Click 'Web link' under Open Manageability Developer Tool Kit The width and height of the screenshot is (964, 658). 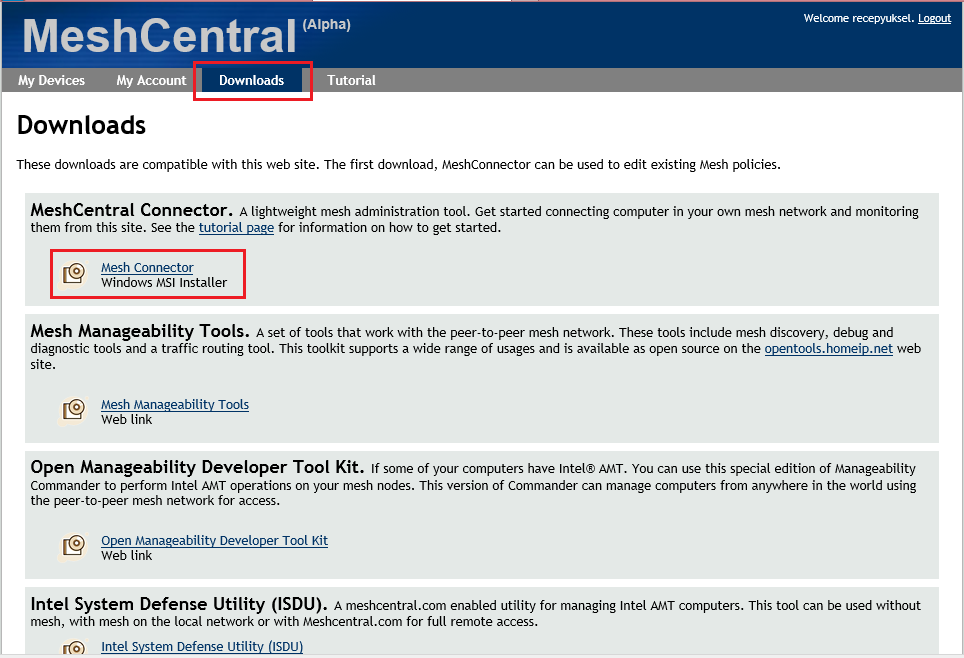click(127, 556)
